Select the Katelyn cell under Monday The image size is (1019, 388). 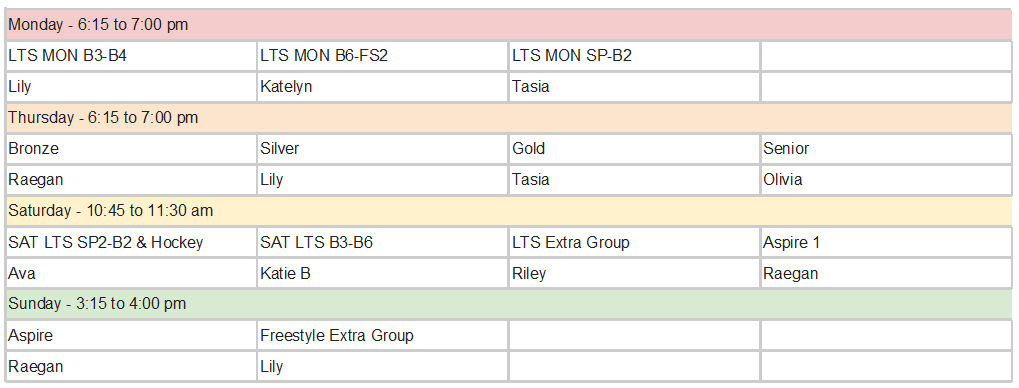(x=382, y=86)
